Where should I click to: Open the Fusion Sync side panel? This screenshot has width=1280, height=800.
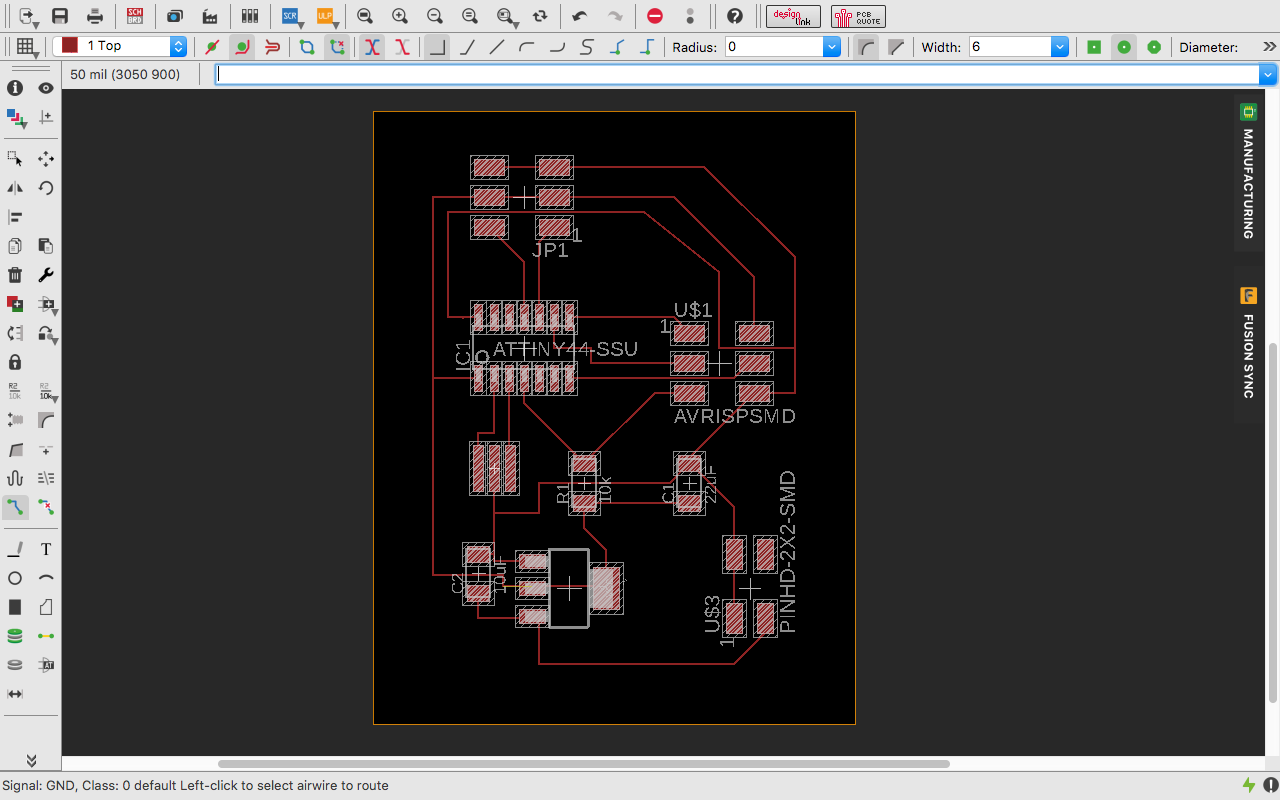tap(1248, 343)
